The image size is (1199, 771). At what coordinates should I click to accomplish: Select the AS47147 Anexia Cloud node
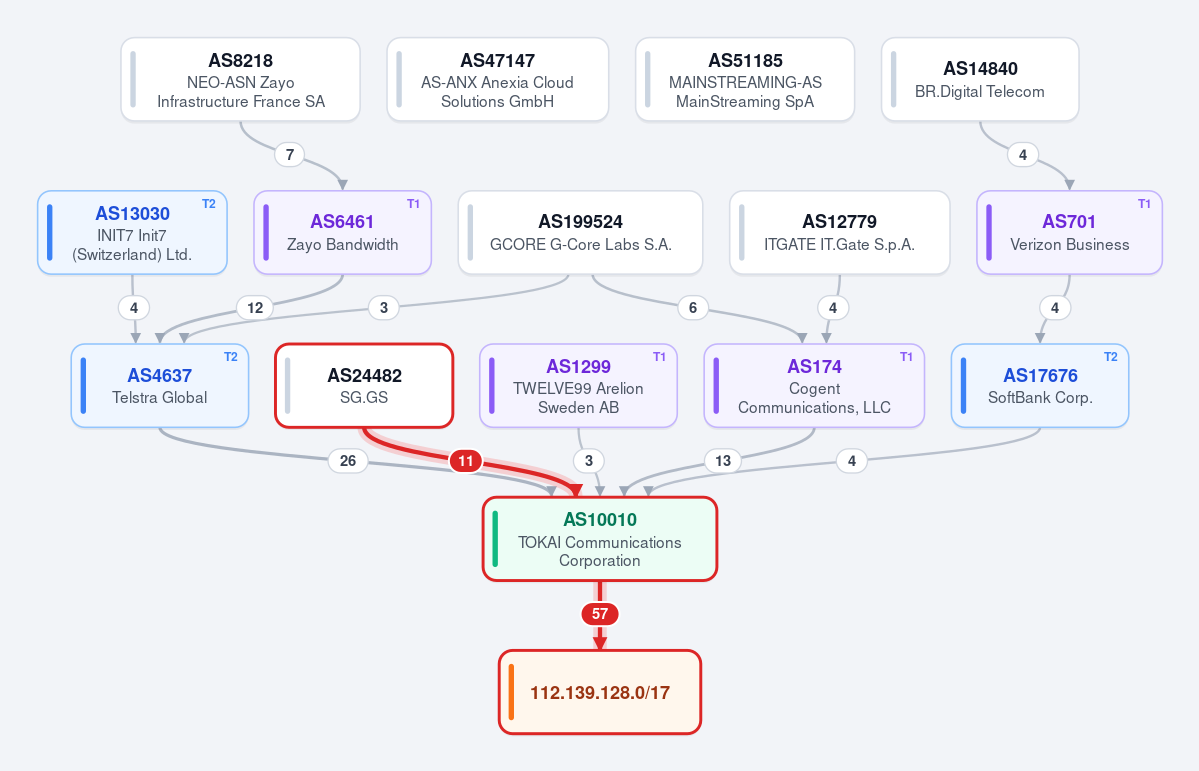(x=498, y=80)
